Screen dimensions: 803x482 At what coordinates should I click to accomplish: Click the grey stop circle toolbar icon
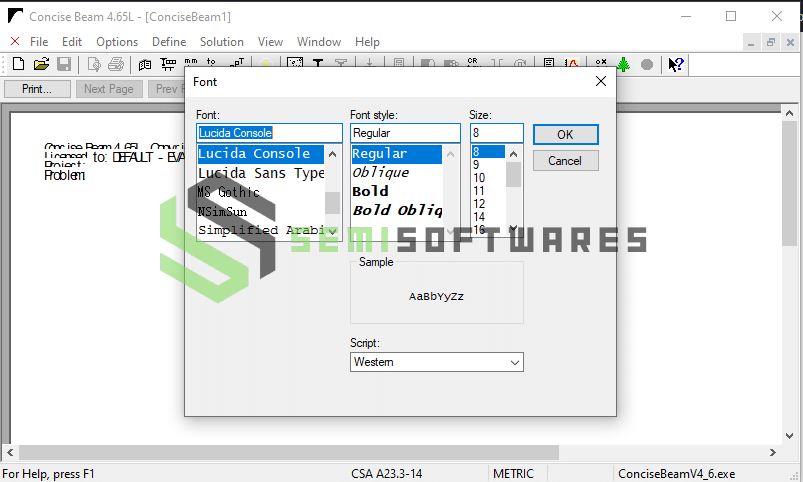pos(647,65)
